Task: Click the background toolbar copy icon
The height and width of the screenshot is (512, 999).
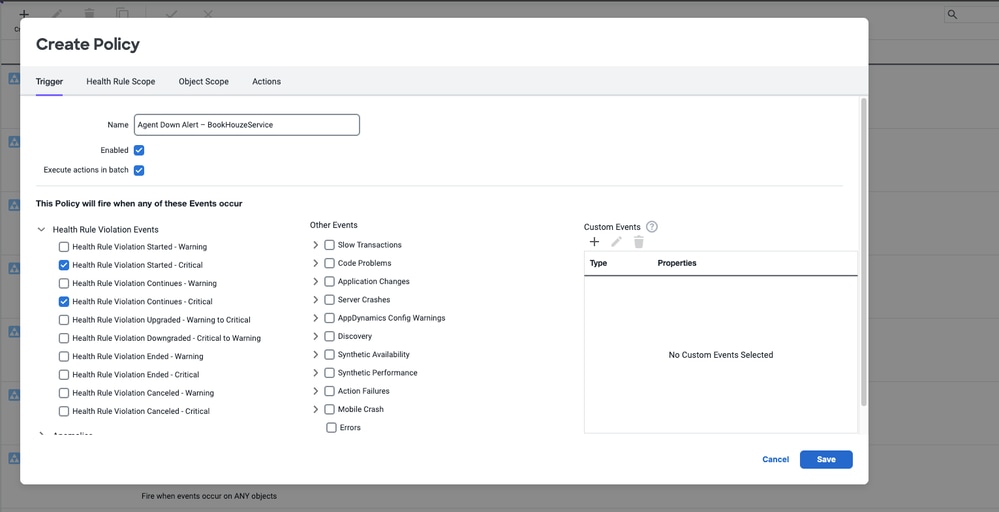Action: pos(122,13)
